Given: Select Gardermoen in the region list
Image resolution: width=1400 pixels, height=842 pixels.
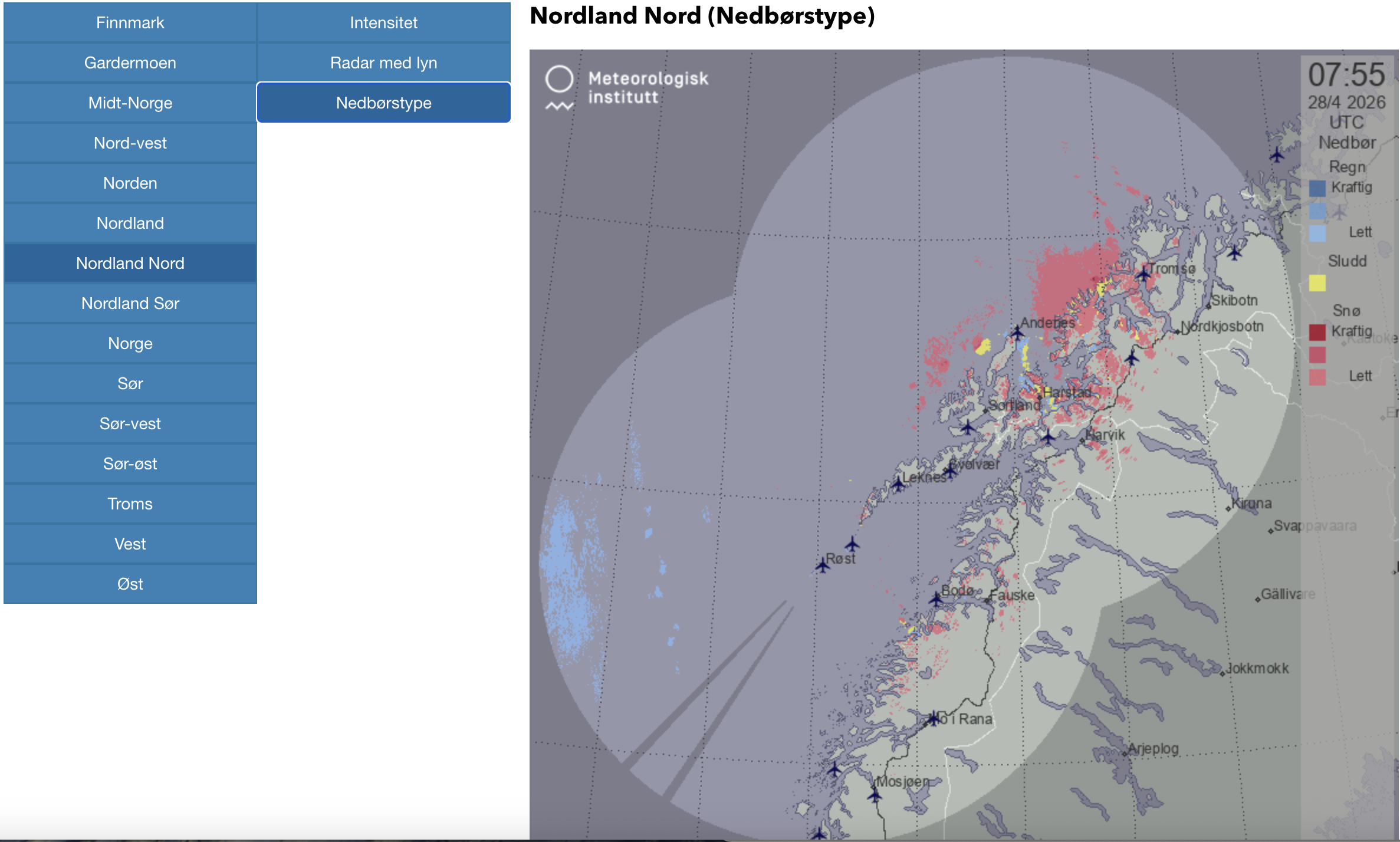Looking at the screenshot, I should (130, 63).
